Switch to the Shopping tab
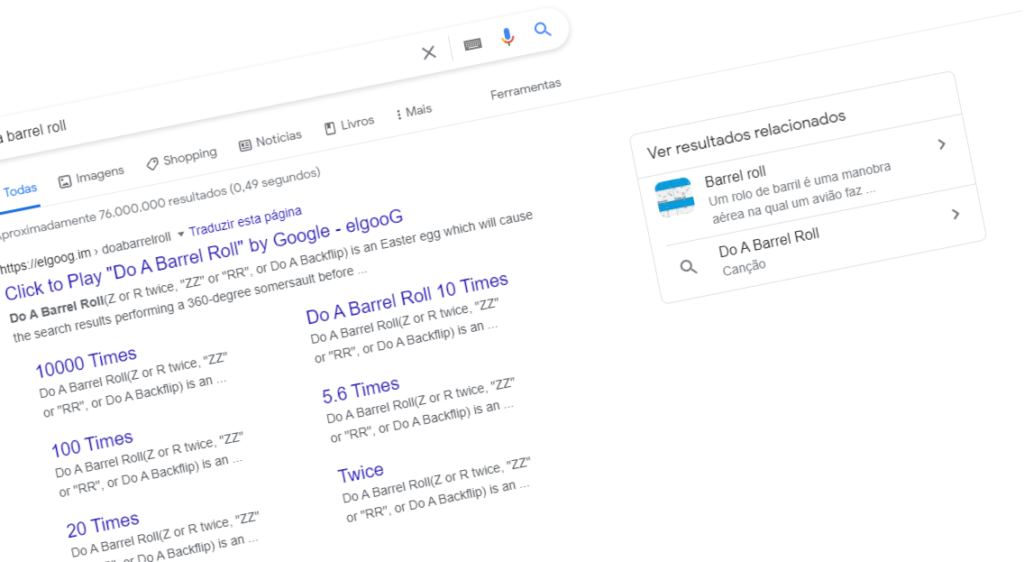This screenshot has width=1024, height=562. 181,158
